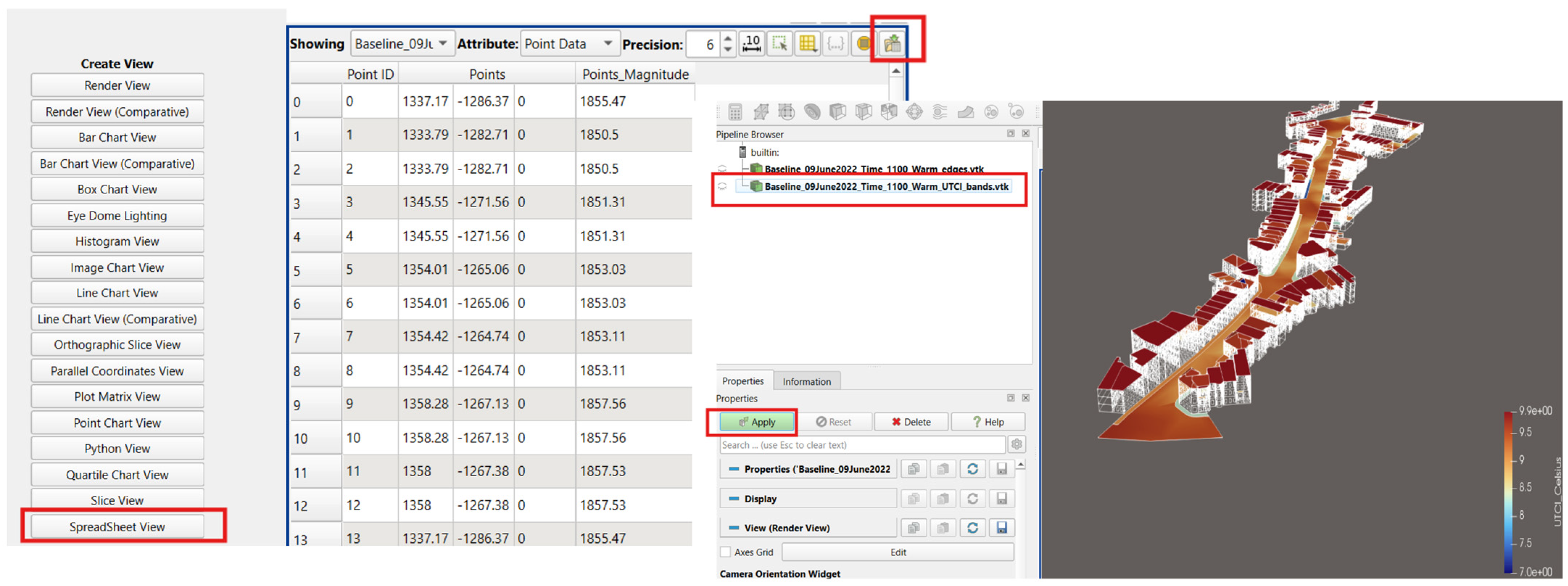1568x586 pixels.
Task: Click the Stream Tracer filter icon
Action: pyautogui.click(x=940, y=112)
